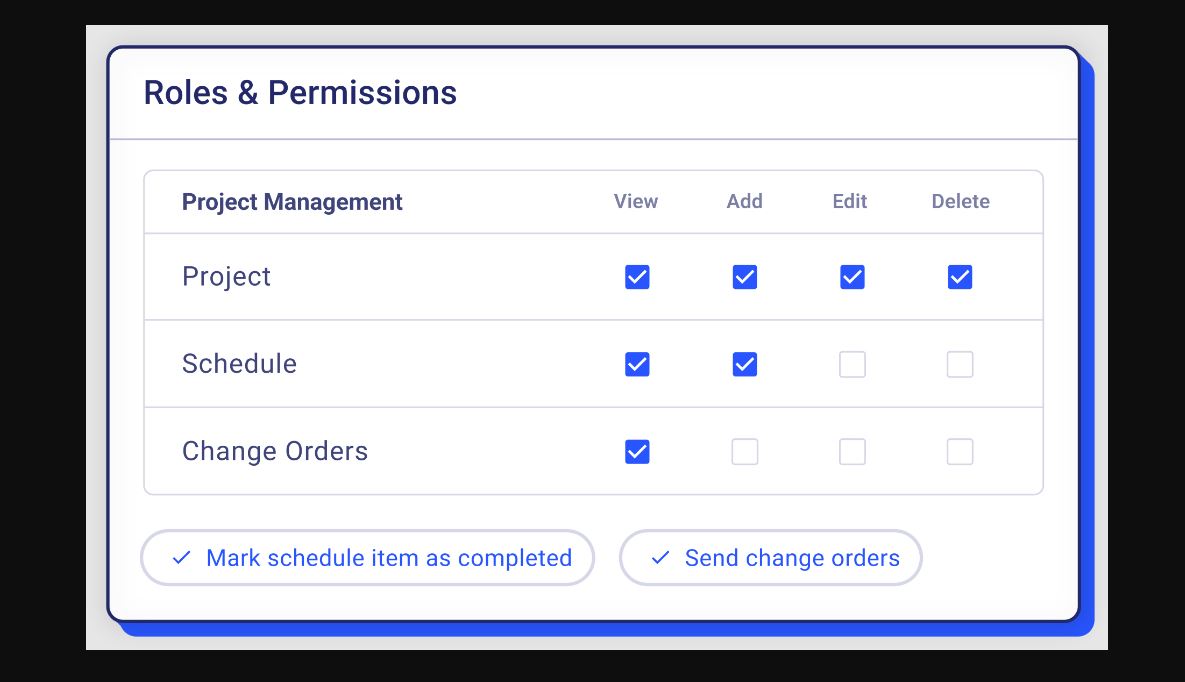Image resolution: width=1185 pixels, height=682 pixels.
Task: Check Change Orders Edit checkbox
Action: [x=852, y=452]
